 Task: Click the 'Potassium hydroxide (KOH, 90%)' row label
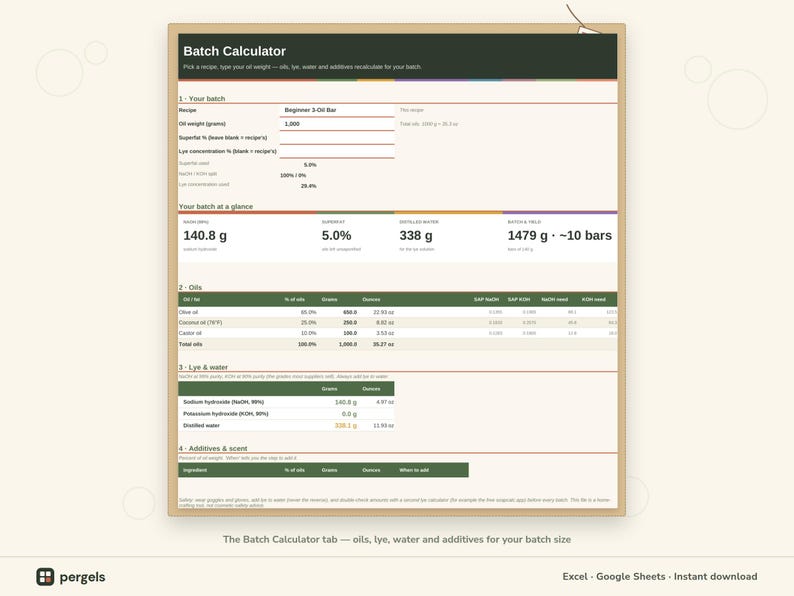point(225,414)
